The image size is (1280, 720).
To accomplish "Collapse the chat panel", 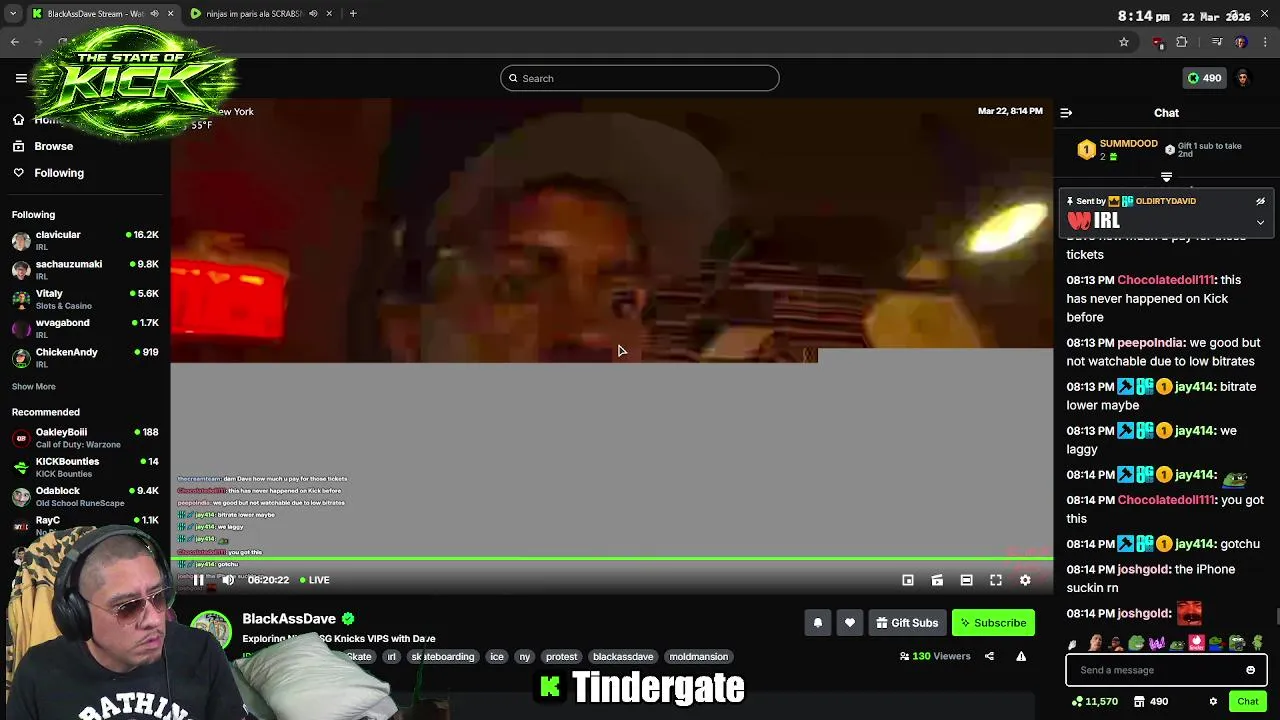I will pos(1066,113).
